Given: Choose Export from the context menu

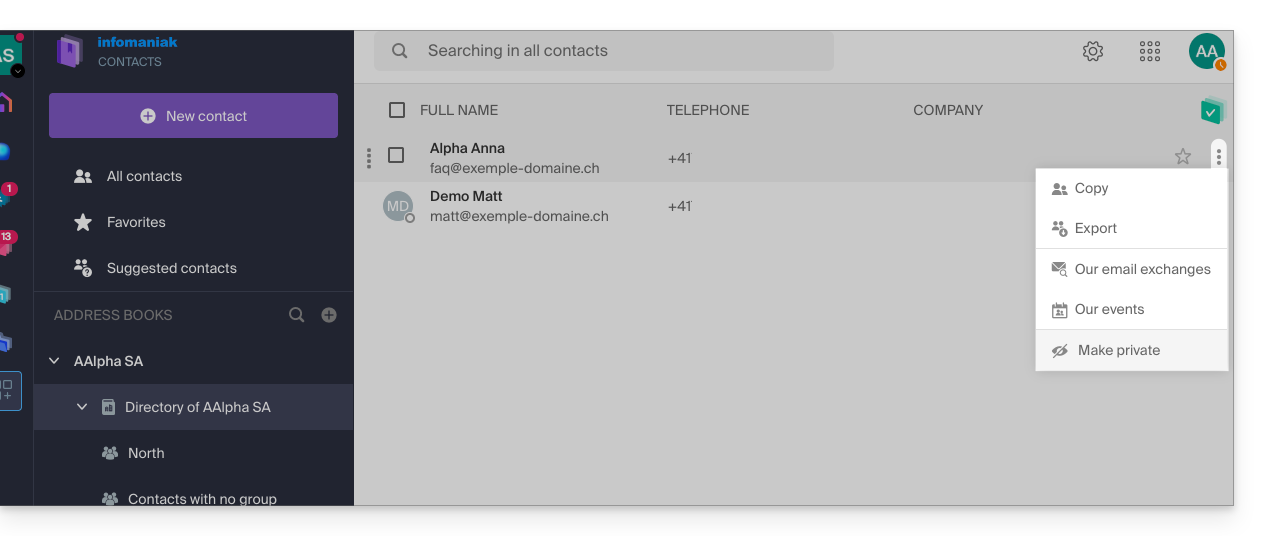Looking at the screenshot, I should click(x=1095, y=228).
